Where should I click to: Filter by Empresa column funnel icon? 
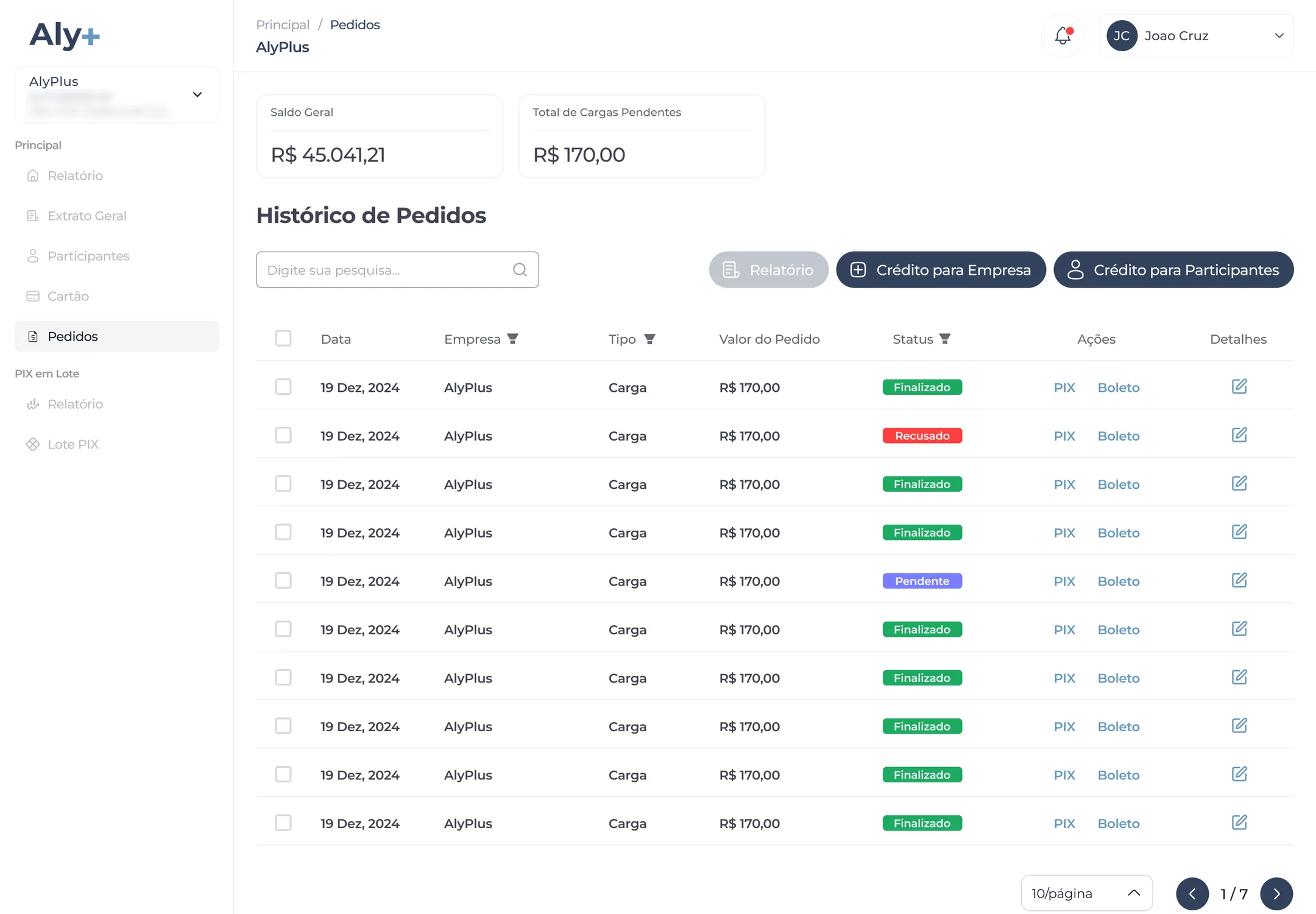tap(512, 339)
